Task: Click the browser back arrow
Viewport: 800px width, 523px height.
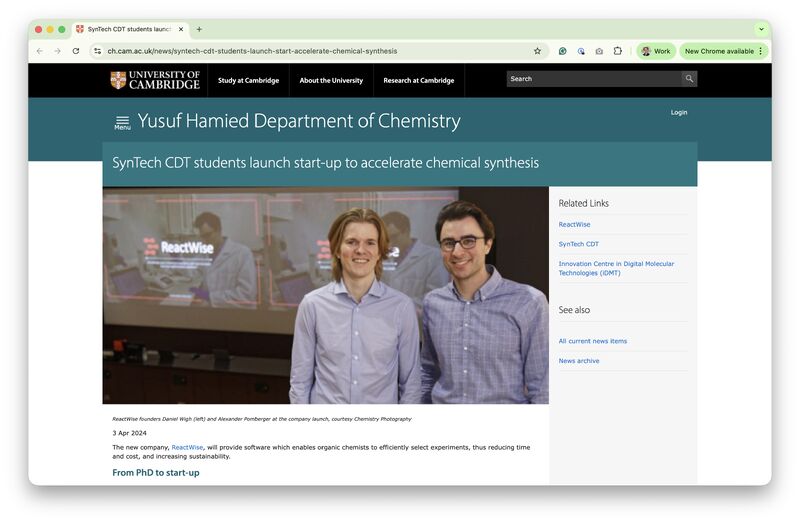Action: click(x=40, y=51)
